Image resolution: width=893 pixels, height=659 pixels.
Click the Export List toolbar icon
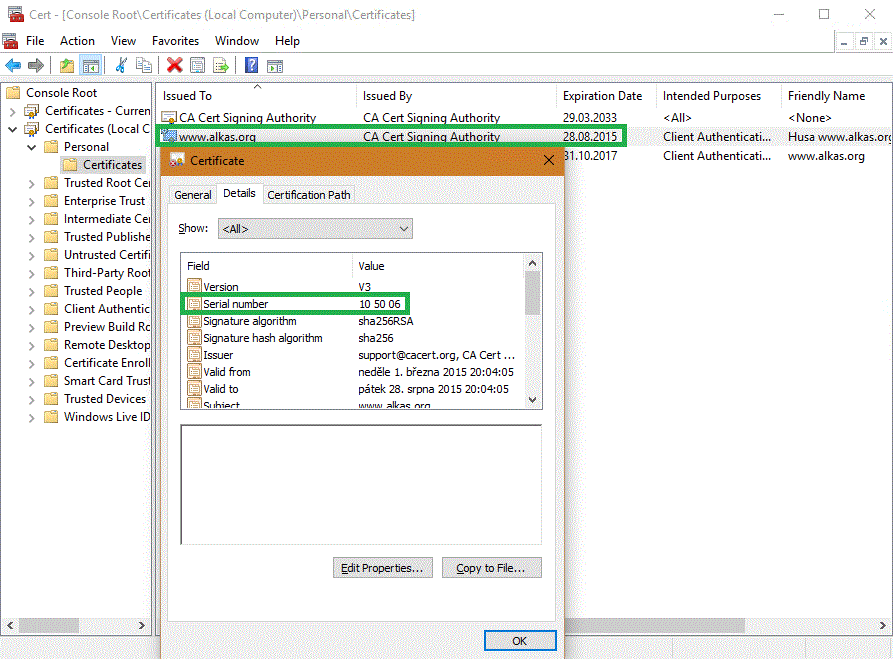(221, 65)
